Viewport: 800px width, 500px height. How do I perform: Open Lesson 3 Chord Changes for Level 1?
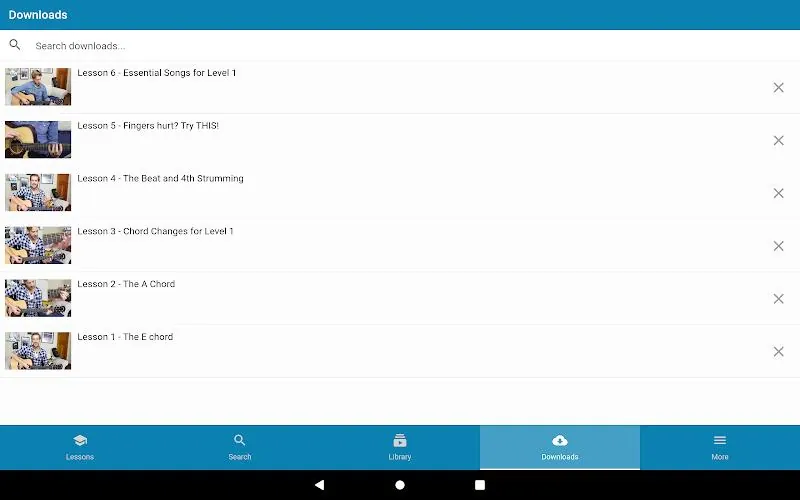pos(155,231)
